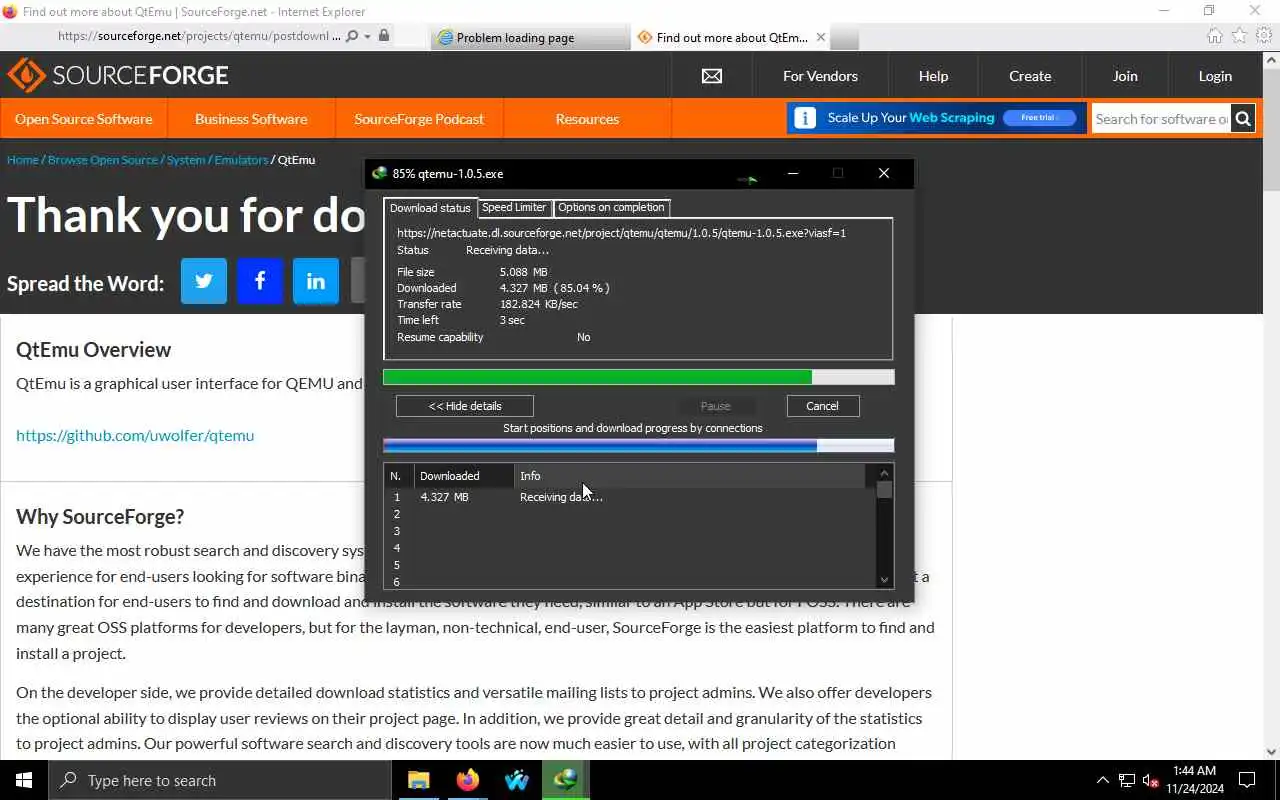
Task: Click the taskbar clock showing 1:44 AM
Action: click(1196, 780)
